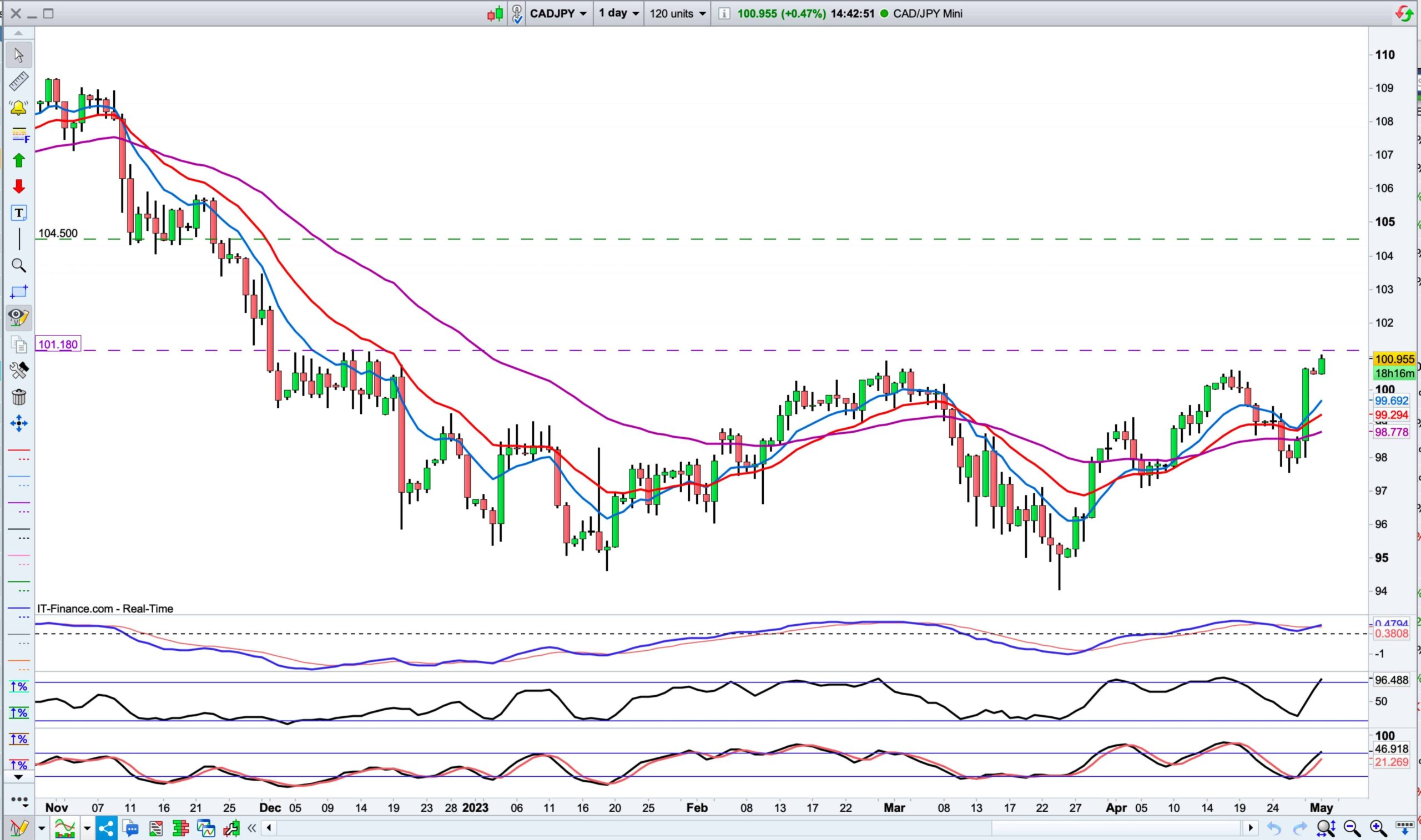The image size is (1421, 840).
Task: Choose the text annotation T tool
Action: [x=19, y=213]
